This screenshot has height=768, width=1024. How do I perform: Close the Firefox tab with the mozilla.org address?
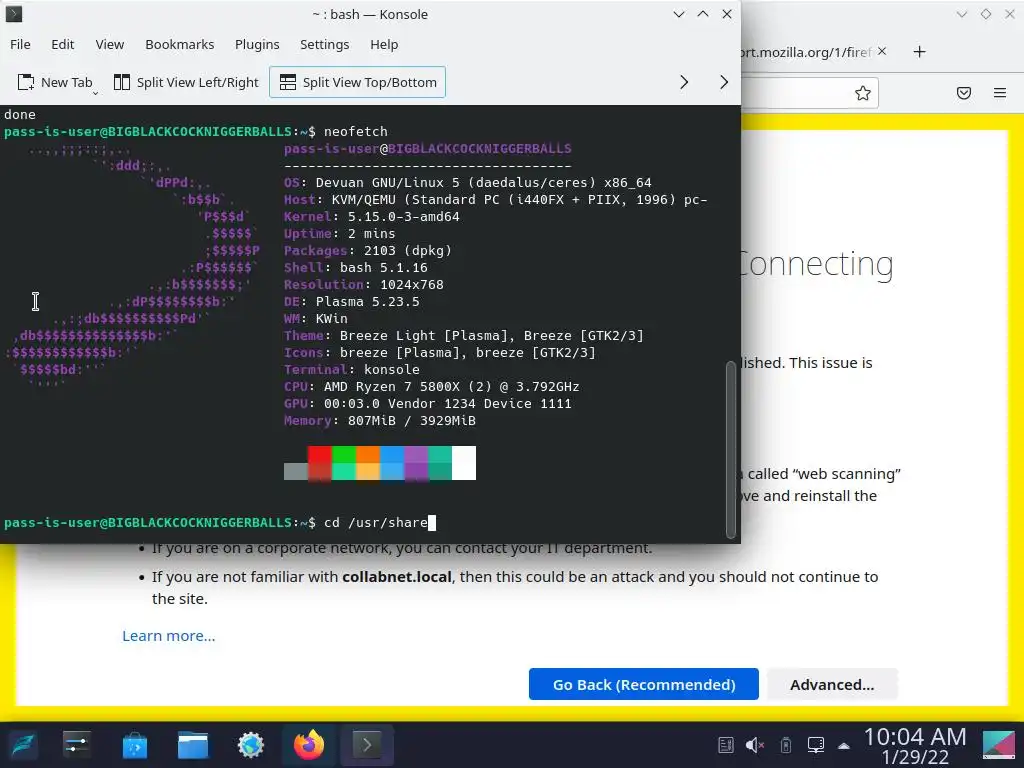[x=882, y=51]
